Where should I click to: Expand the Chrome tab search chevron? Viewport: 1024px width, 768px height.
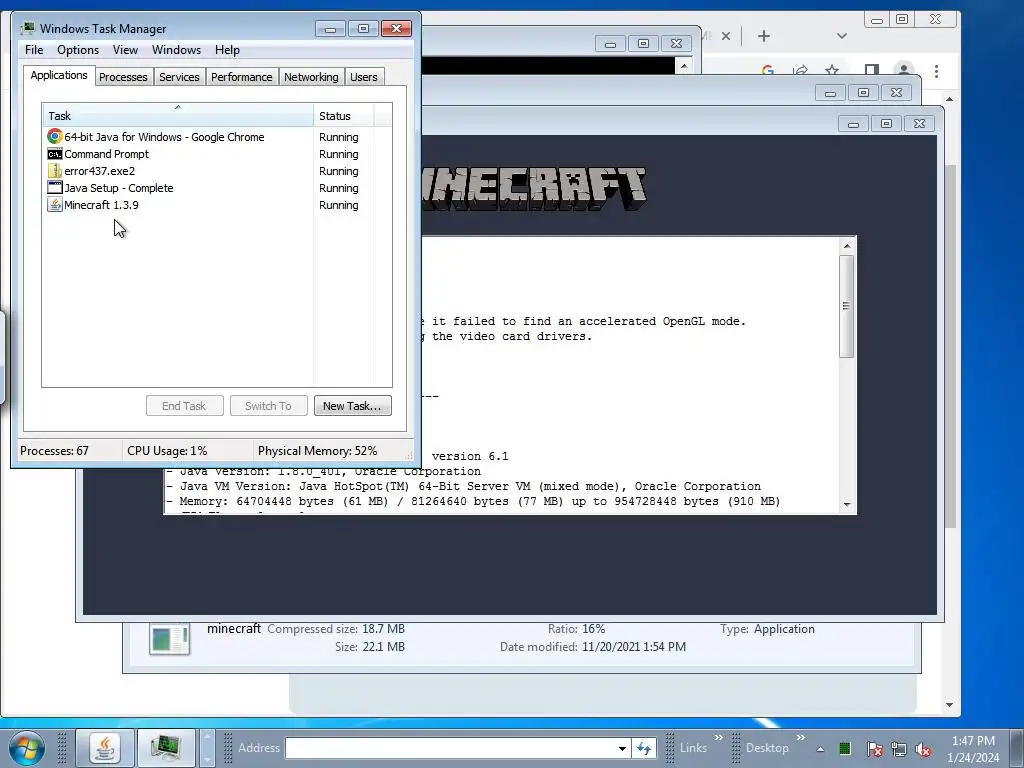point(842,36)
